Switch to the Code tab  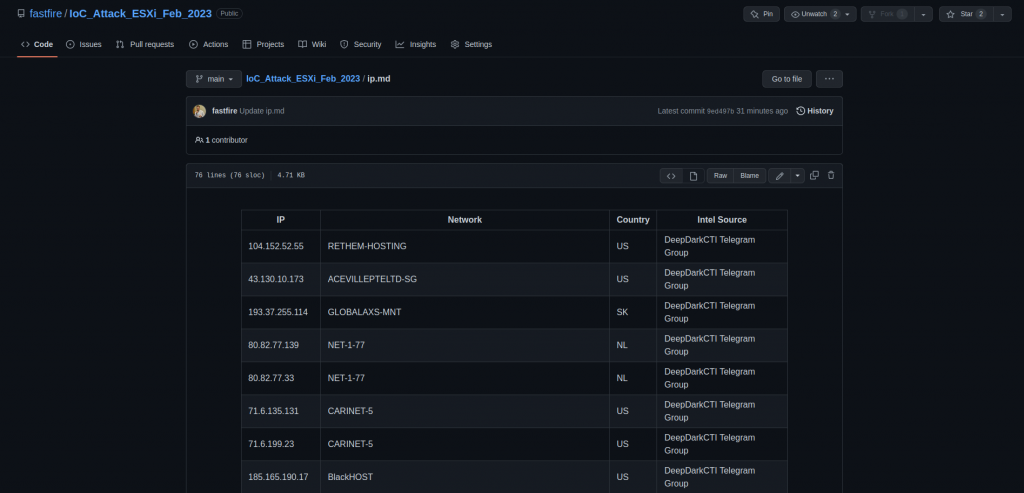click(37, 44)
